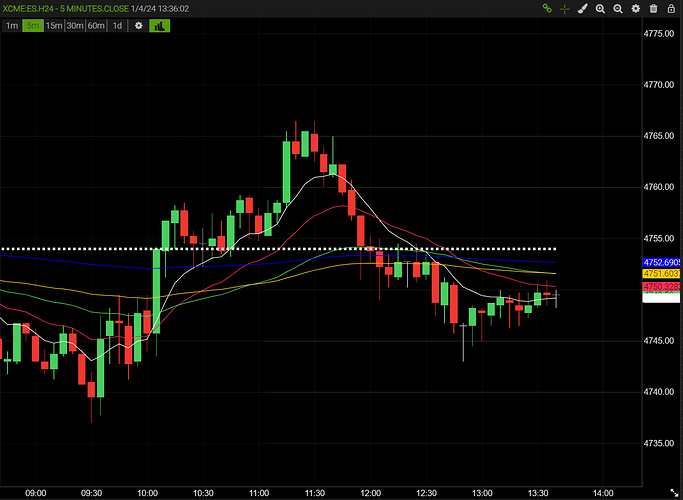Toggle the green link-chart chain icon
683x500 pixels.
click(x=547, y=8)
